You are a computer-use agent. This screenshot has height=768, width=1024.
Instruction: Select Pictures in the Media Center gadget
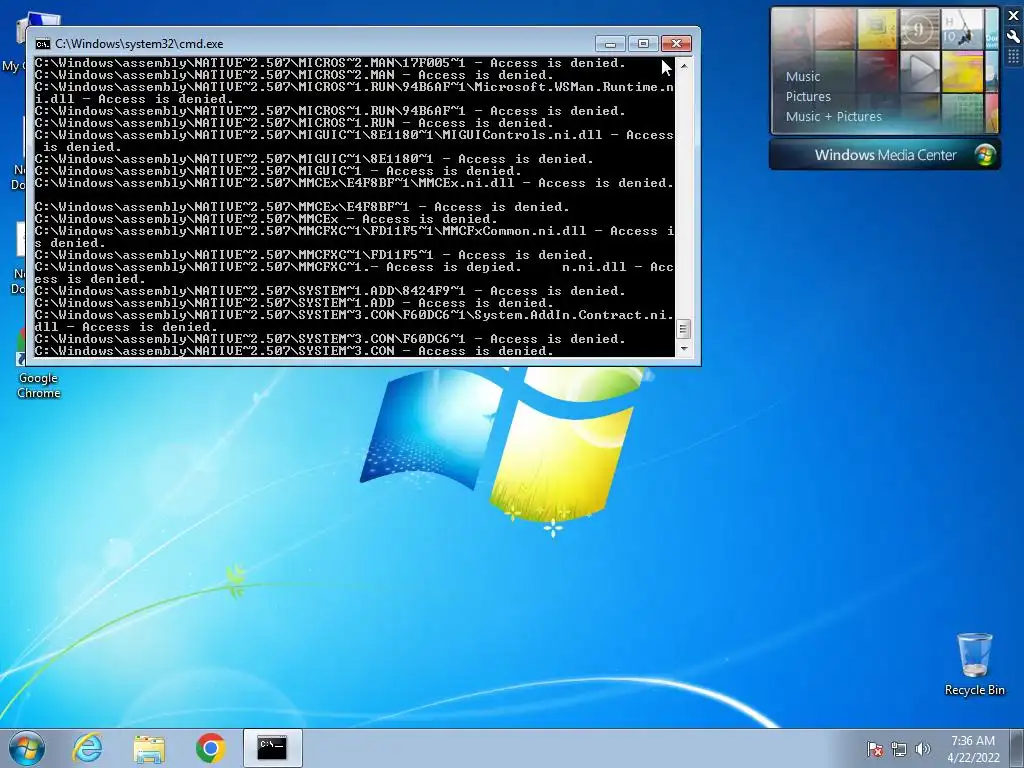[x=808, y=97]
